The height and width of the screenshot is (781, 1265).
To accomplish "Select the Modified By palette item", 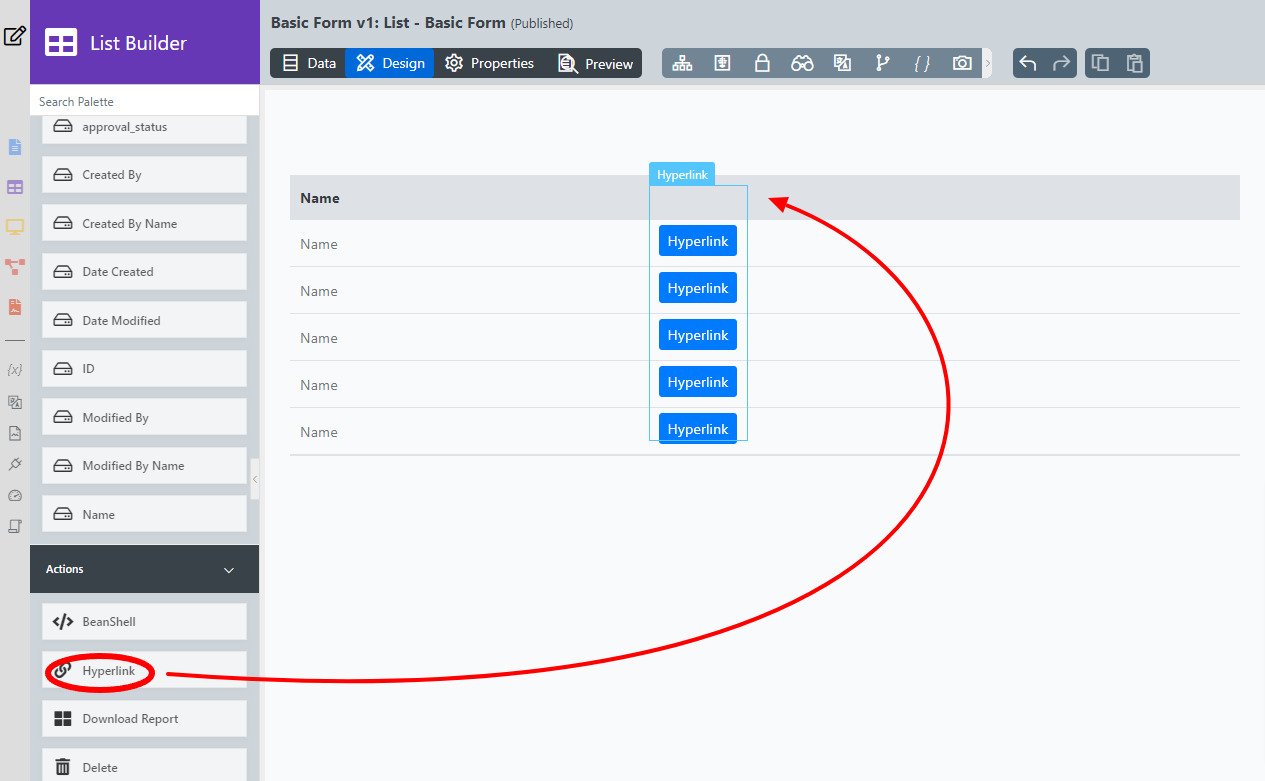I will 144,417.
